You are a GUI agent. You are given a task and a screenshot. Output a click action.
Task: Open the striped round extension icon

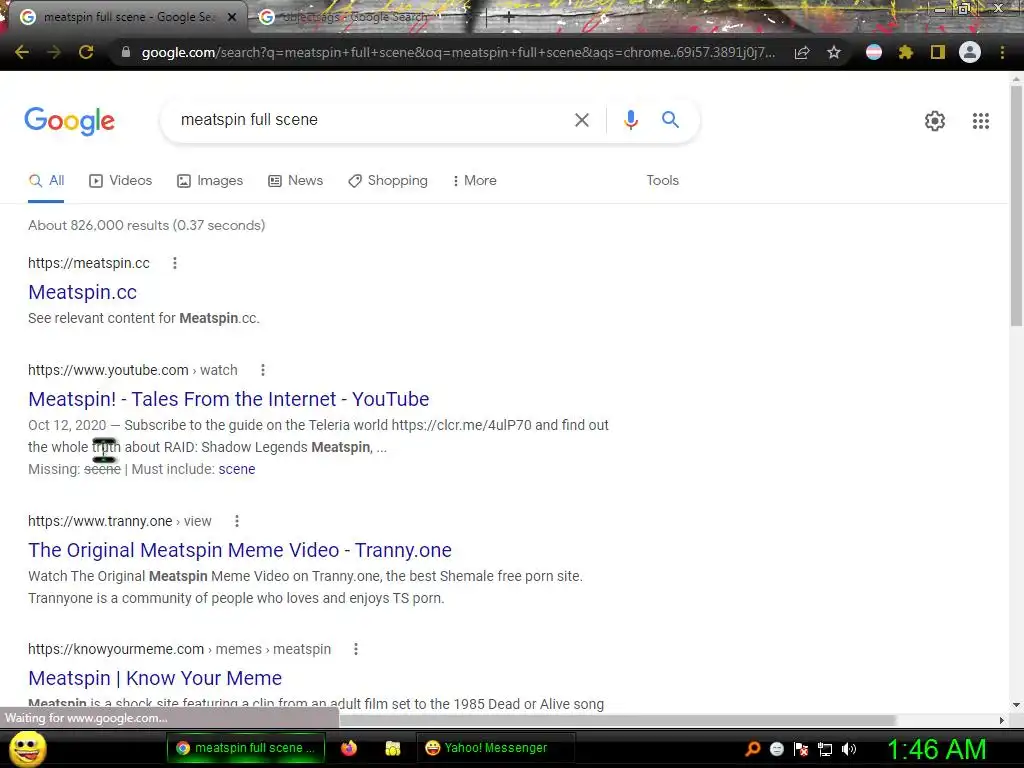coord(874,52)
